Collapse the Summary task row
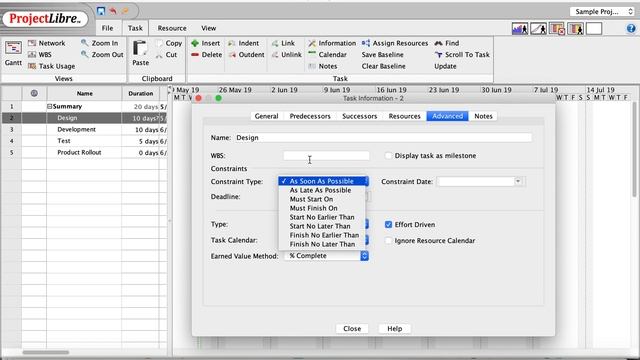This screenshot has height=360, width=640. point(49,107)
